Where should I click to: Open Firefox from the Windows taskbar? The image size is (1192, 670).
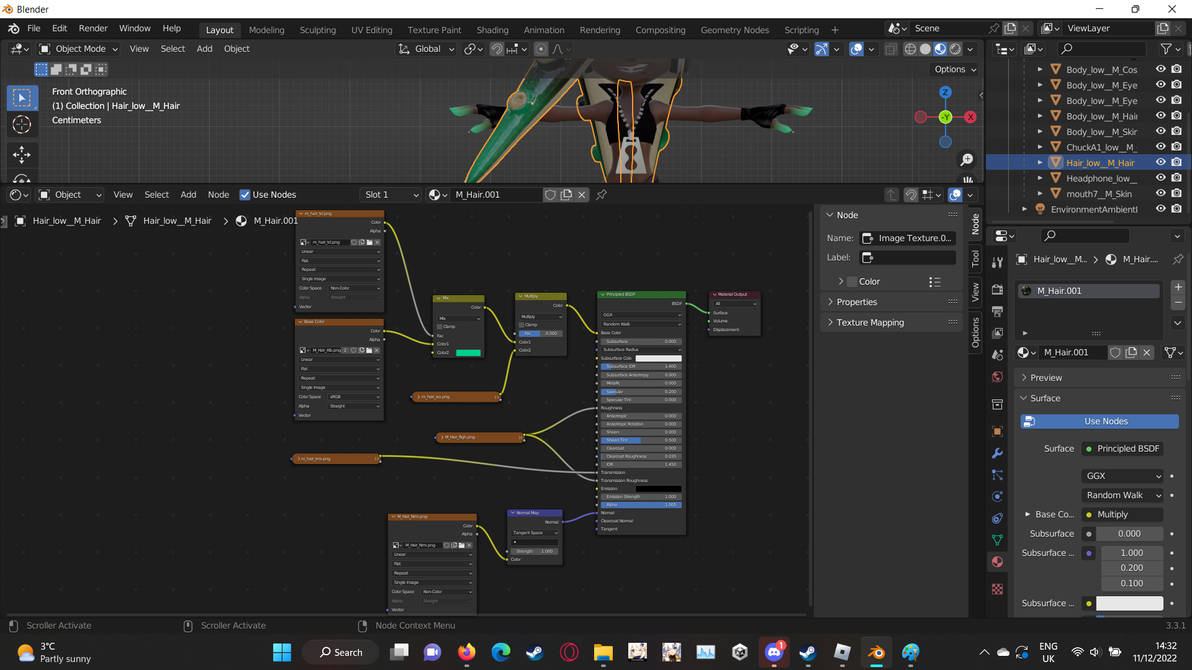pyautogui.click(x=467, y=652)
